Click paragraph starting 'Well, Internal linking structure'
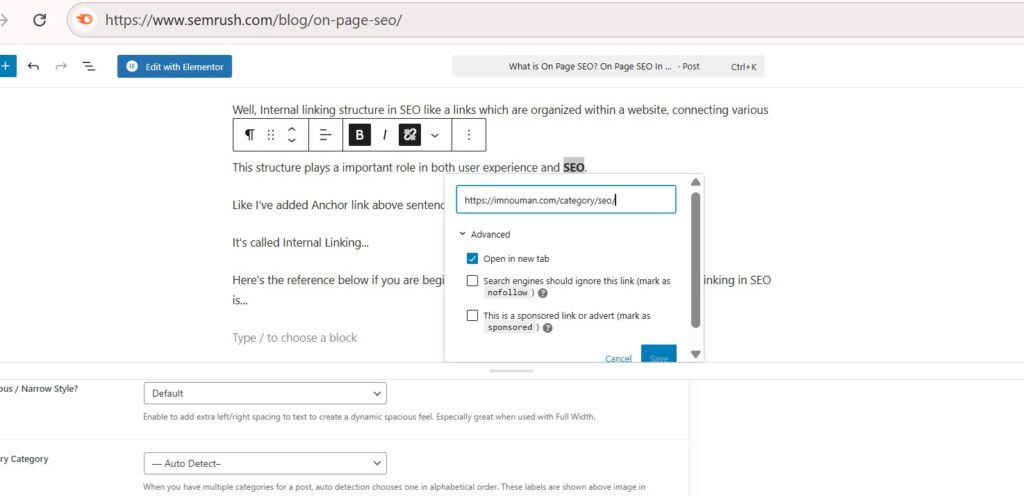The width and height of the screenshot is (1024, 496). (x=500, y=110)
